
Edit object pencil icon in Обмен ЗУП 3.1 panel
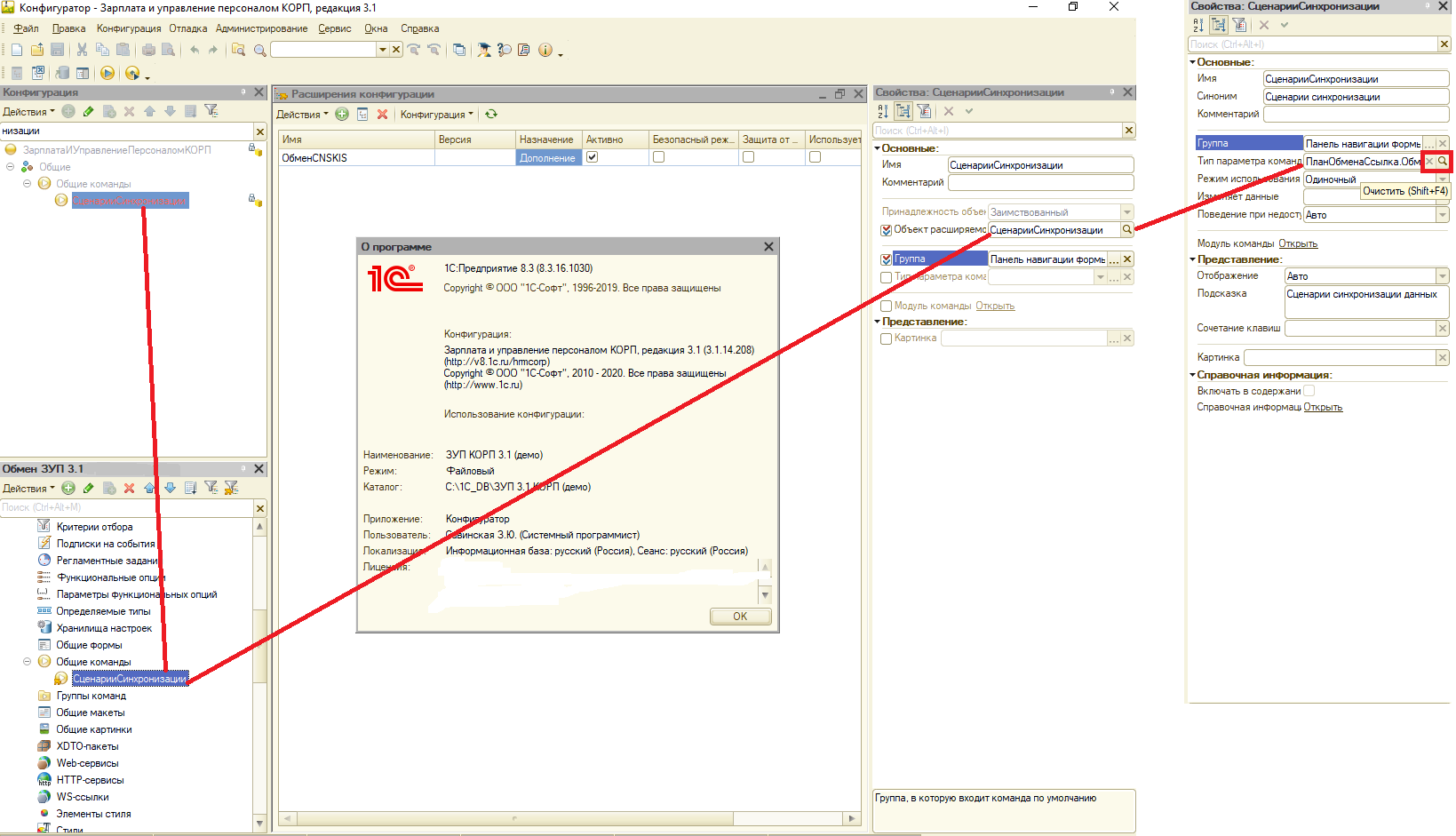click(88, 488)
